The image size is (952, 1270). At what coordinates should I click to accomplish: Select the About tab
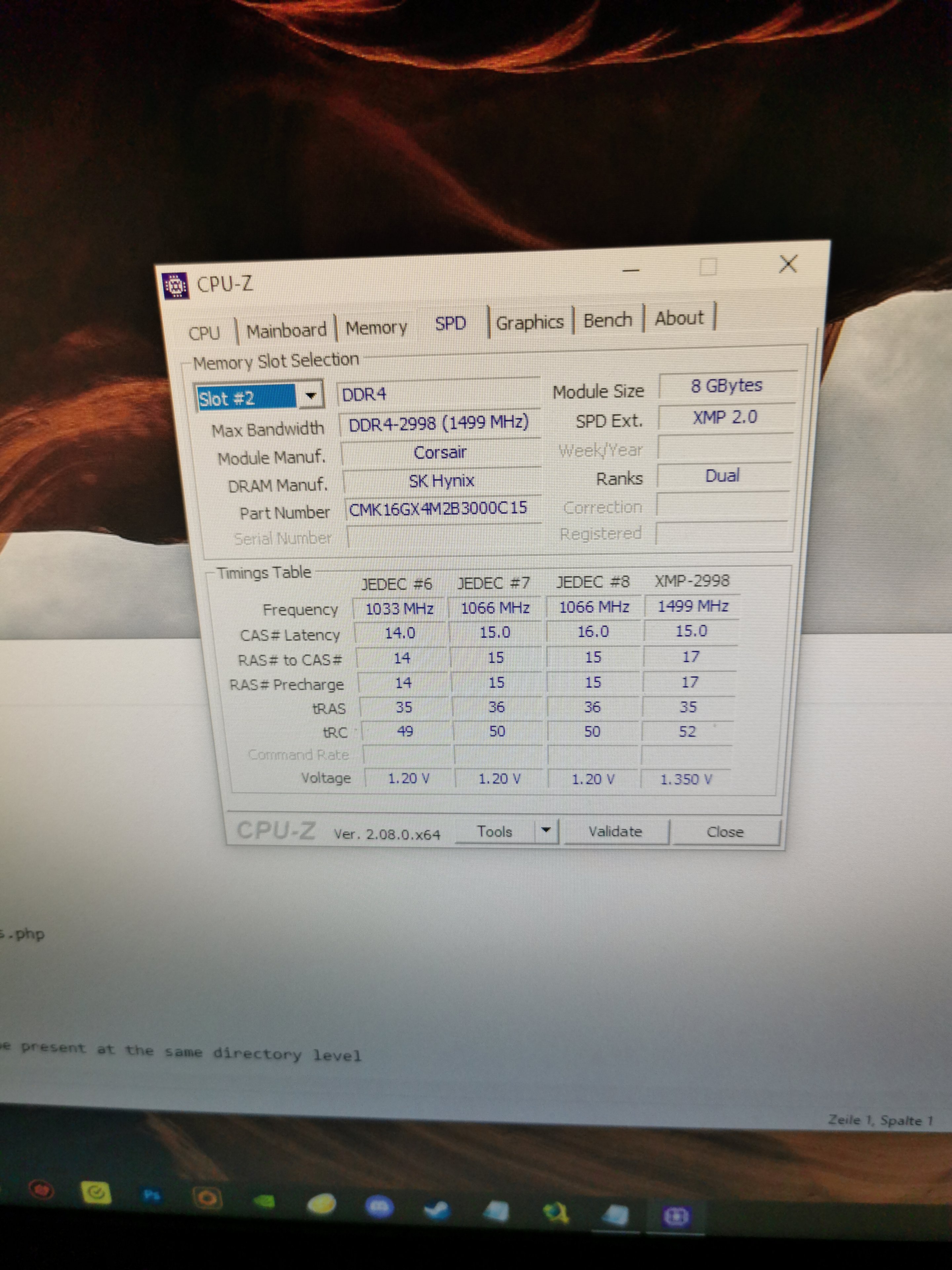click(679, 318)
